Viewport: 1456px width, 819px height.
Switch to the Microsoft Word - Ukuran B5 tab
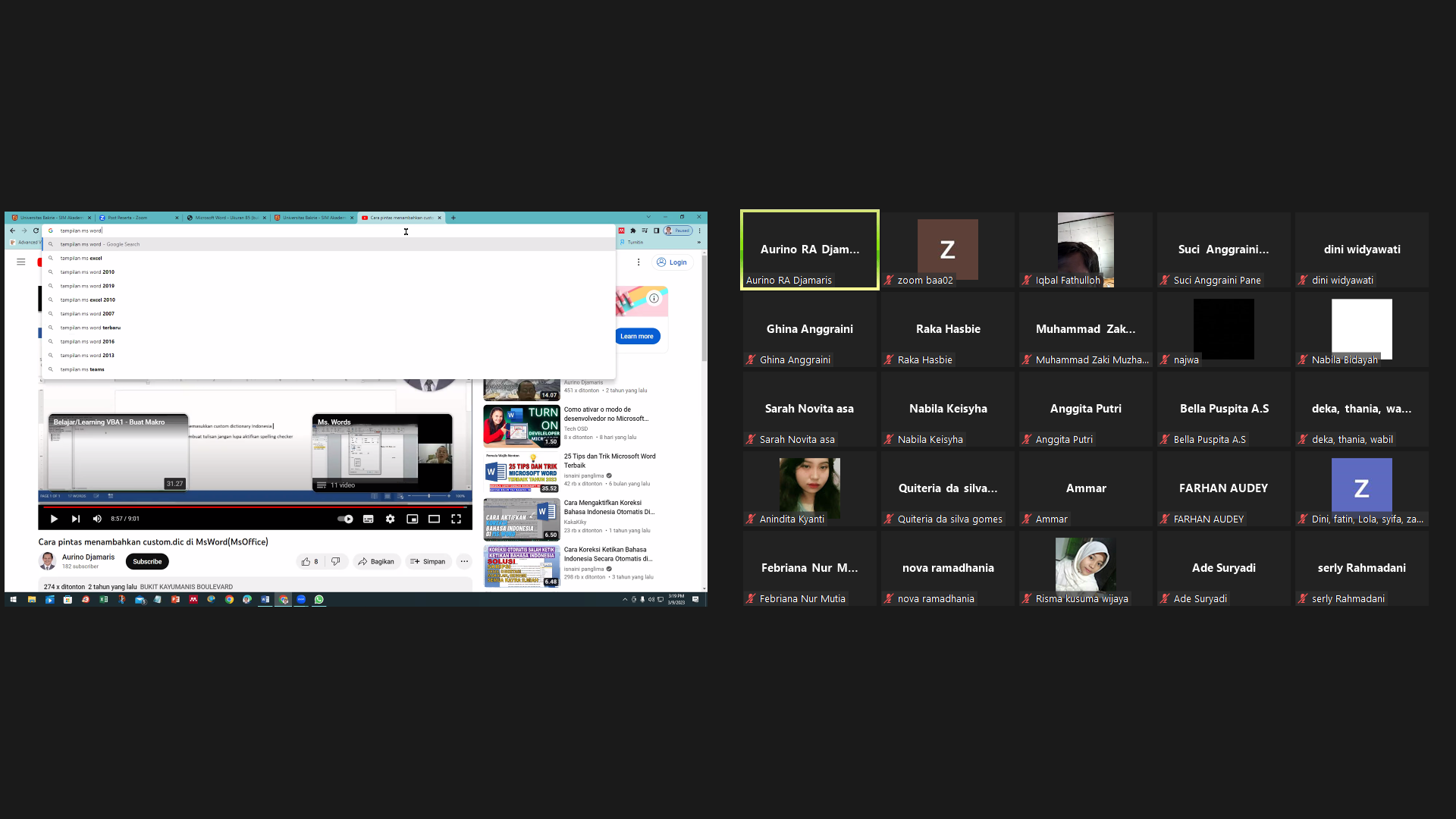click(x=226, y=218)
